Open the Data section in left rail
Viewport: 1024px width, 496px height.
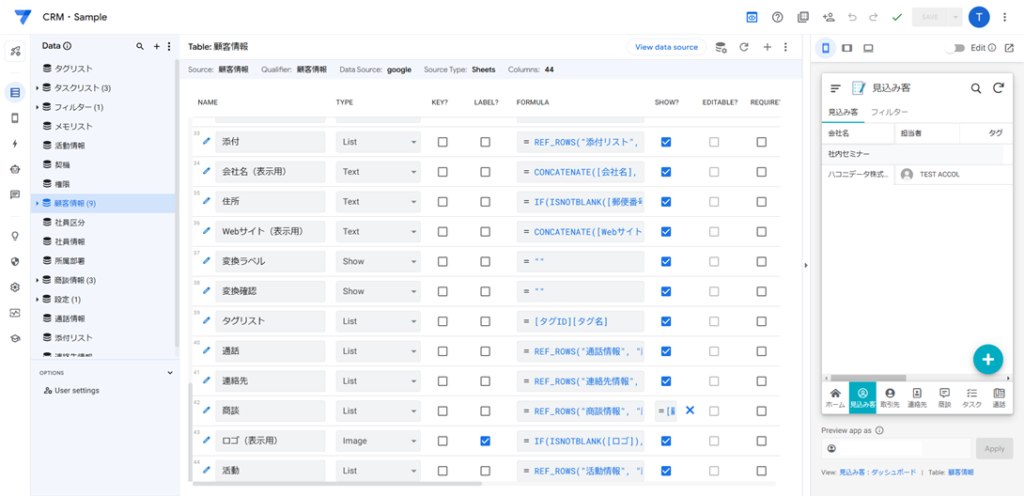point(15,92)
